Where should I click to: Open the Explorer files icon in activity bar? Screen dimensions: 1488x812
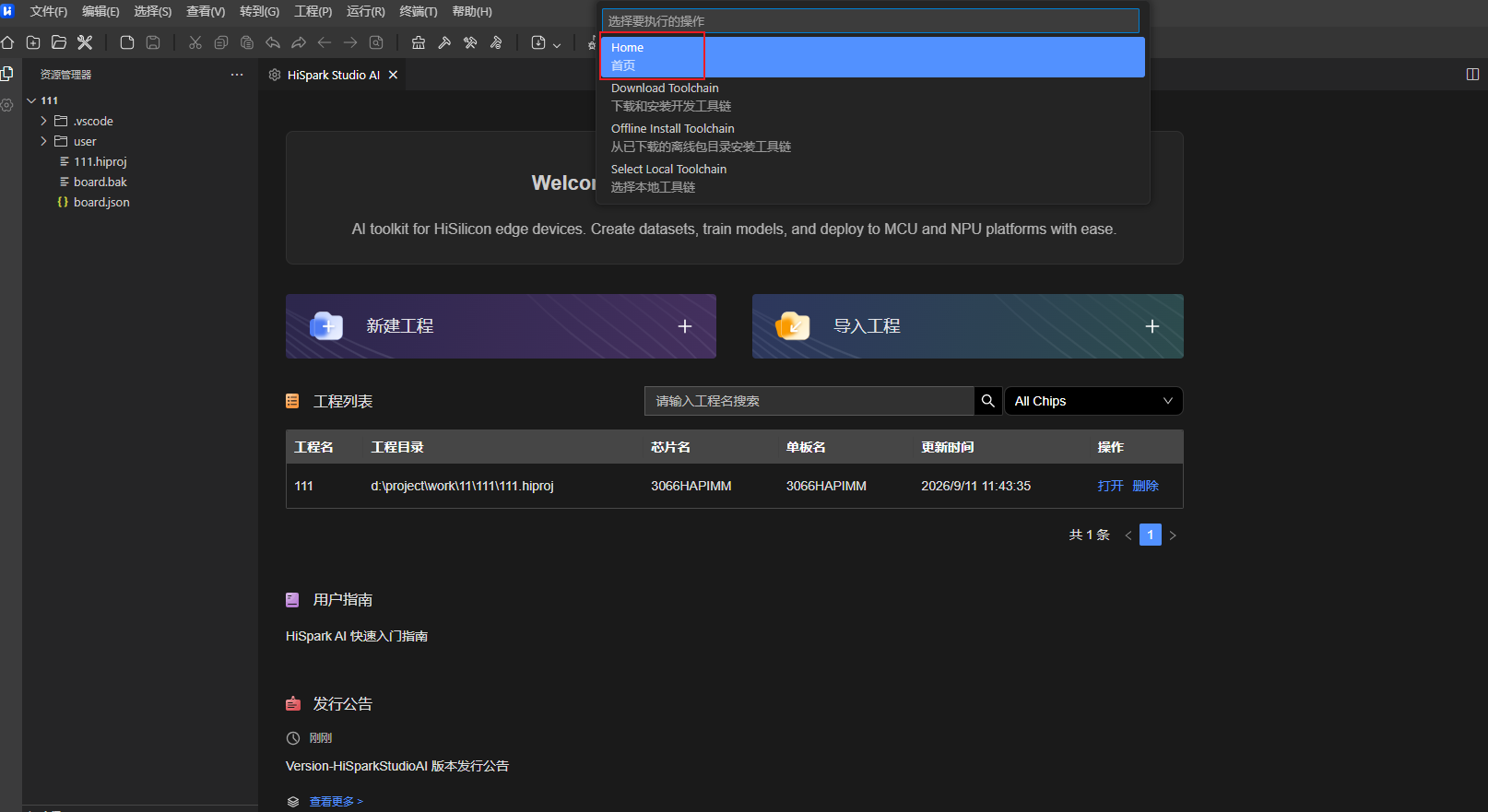pos(7,74)
